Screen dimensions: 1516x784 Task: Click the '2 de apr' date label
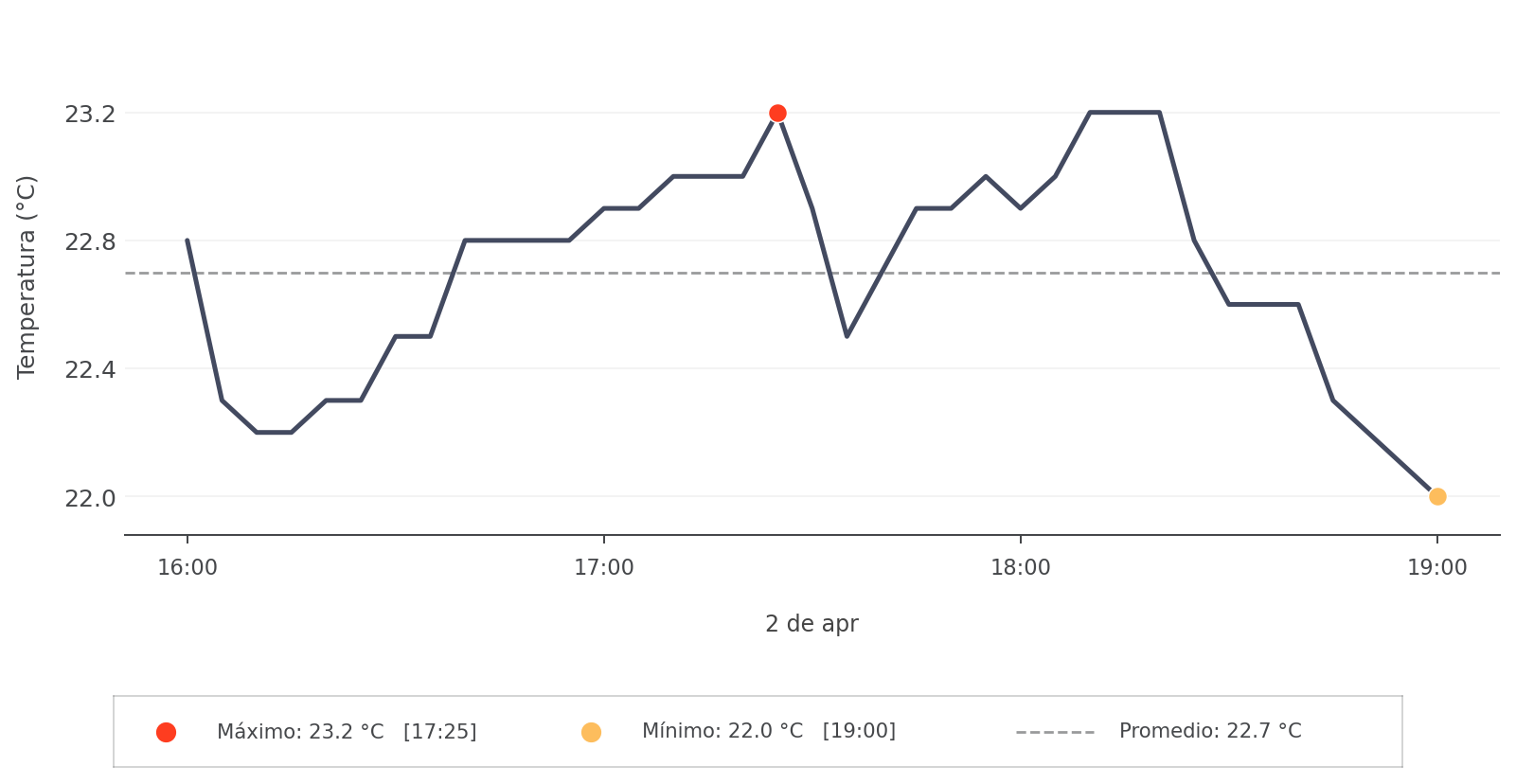[x=812, y=624]
